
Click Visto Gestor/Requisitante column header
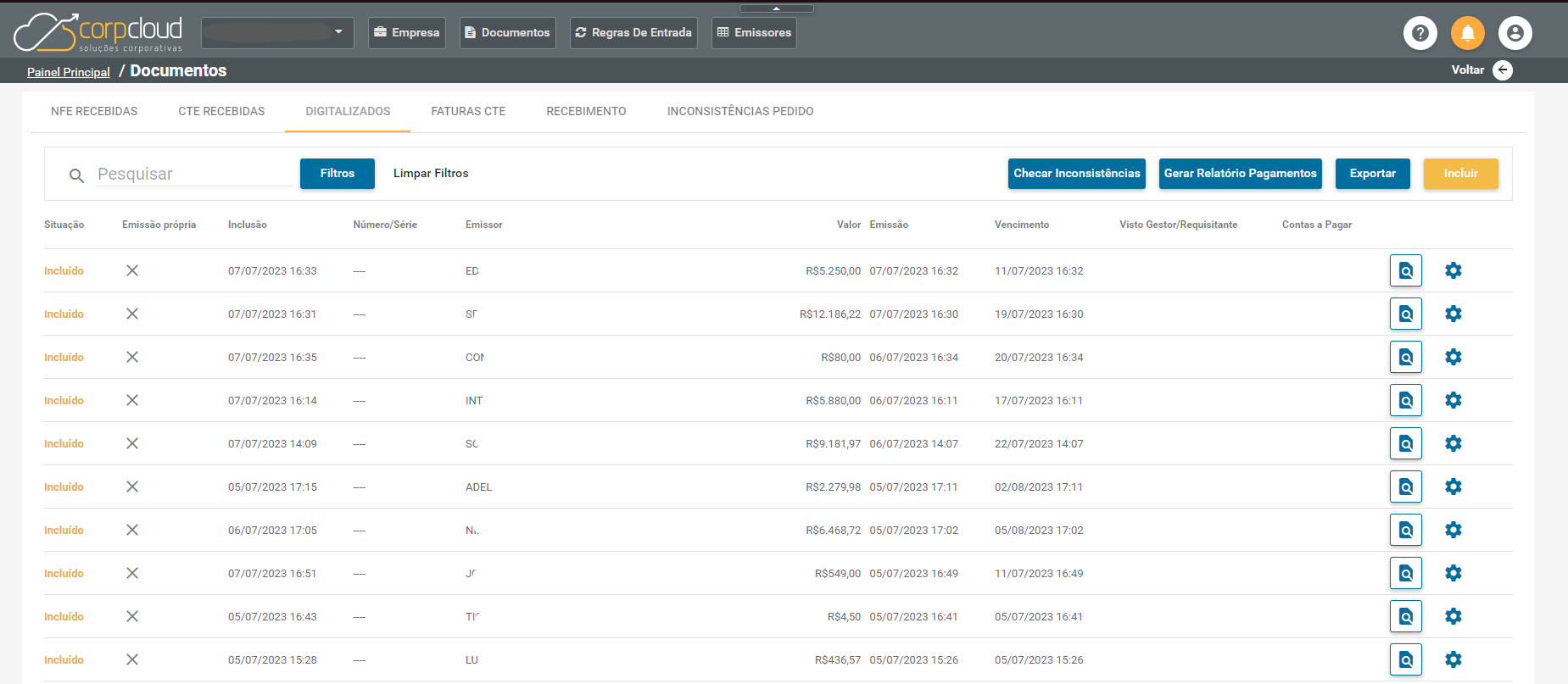[1179, 225]
